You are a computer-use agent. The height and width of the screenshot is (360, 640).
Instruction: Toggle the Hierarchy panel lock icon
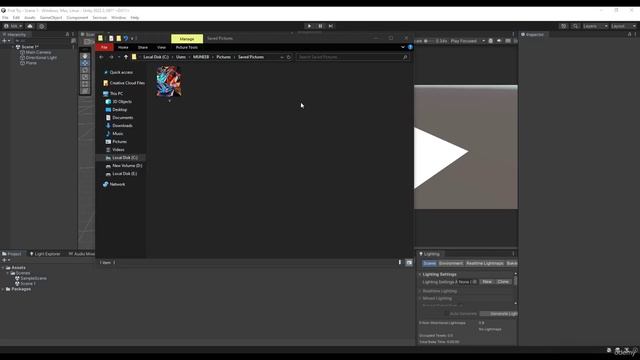[67, 35]
